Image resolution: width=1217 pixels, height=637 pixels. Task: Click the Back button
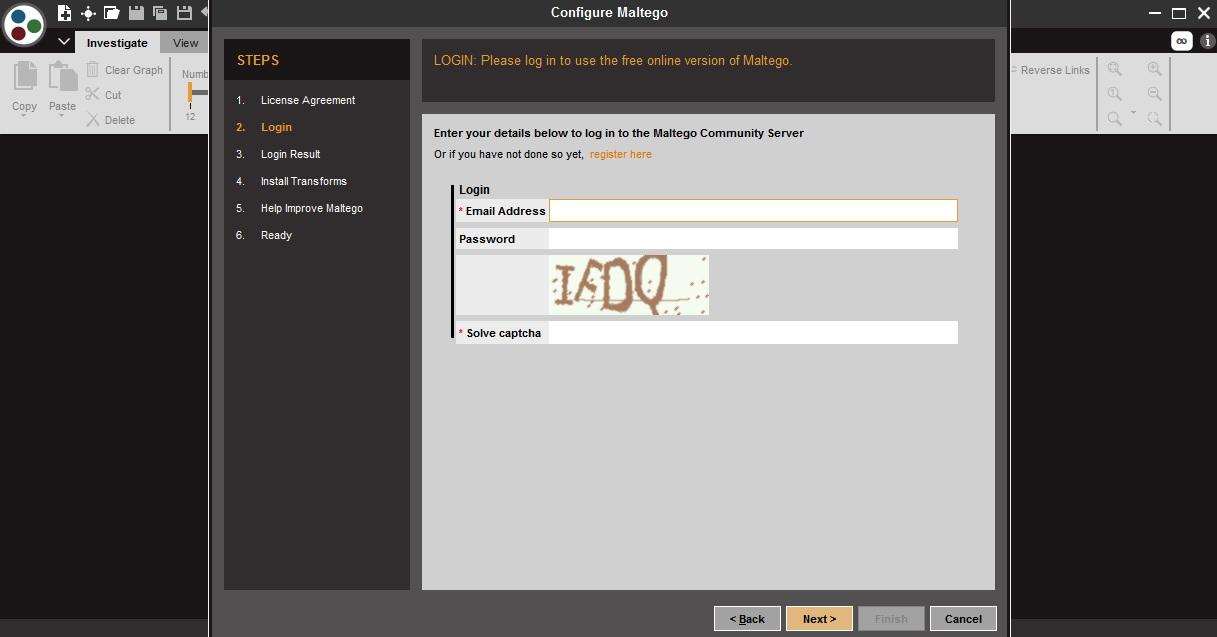[x=747, y=619]
